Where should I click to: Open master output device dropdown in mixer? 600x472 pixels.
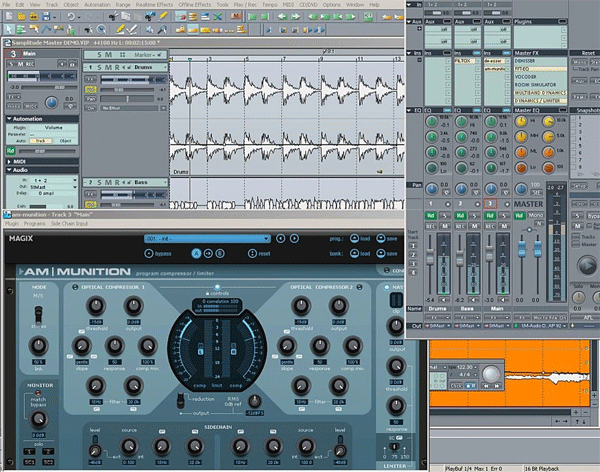(540, 326)
